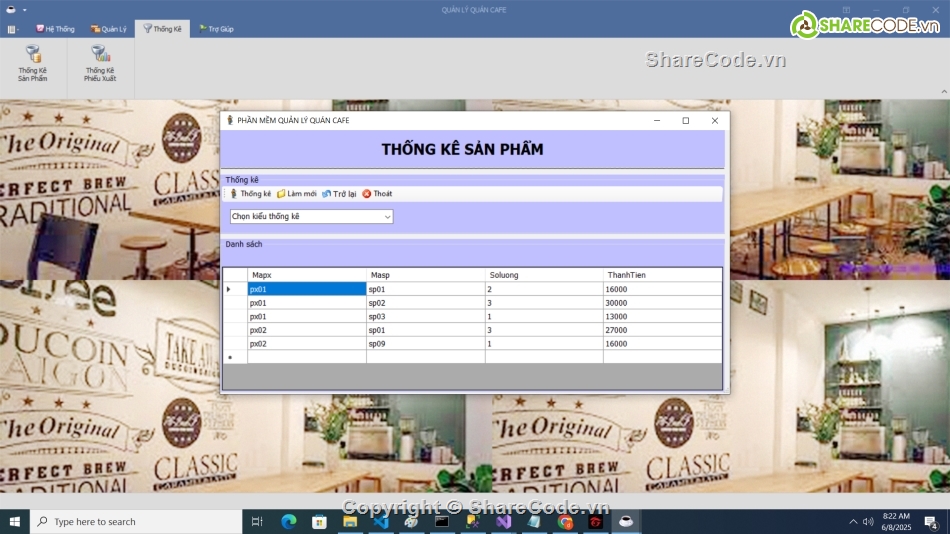Switch to Hệ Thống tab

(55, 29)
